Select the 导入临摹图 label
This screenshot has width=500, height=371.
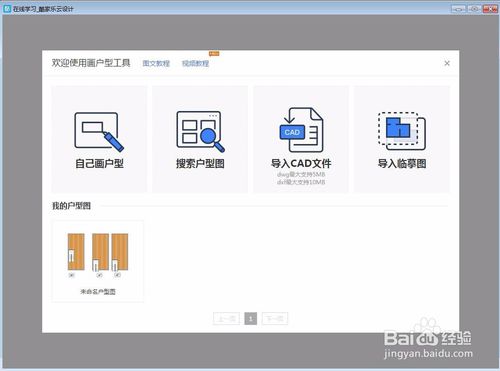(402, 164)
